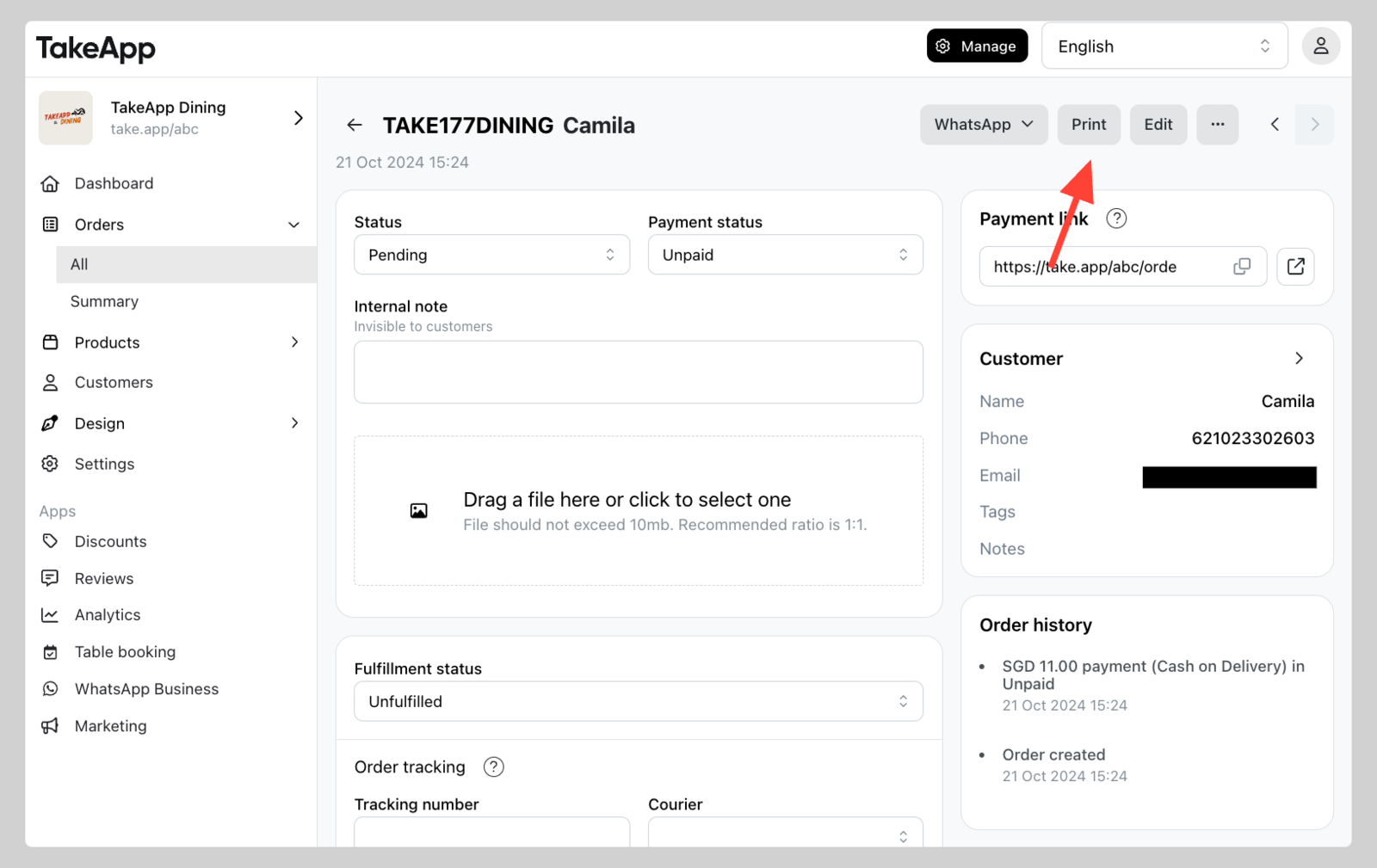The width and height of the screenshot is (1377, 868).
Task: Click the Edit button
Action: (x=1158, y=125)
